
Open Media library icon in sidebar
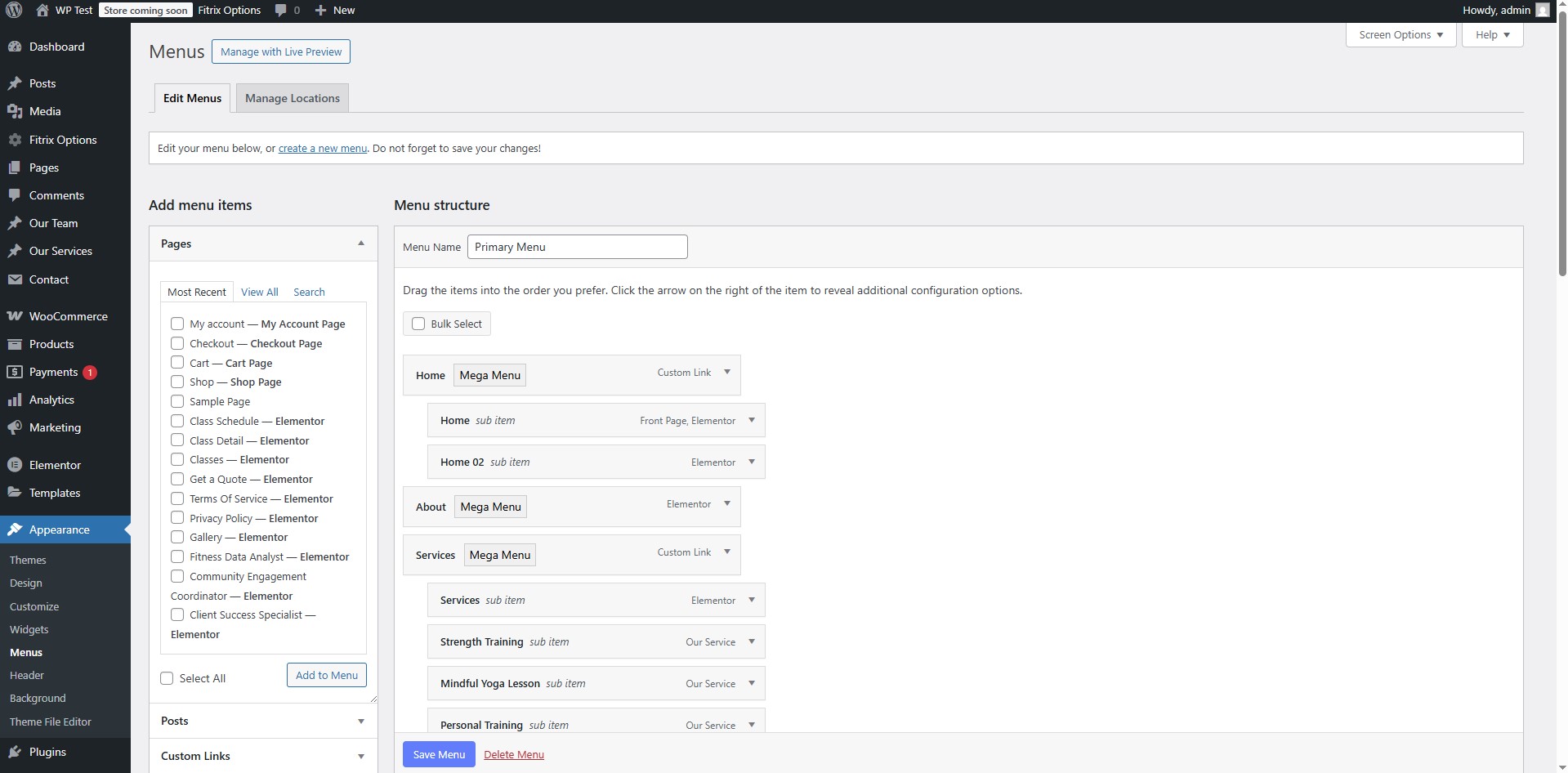[15, 112]
